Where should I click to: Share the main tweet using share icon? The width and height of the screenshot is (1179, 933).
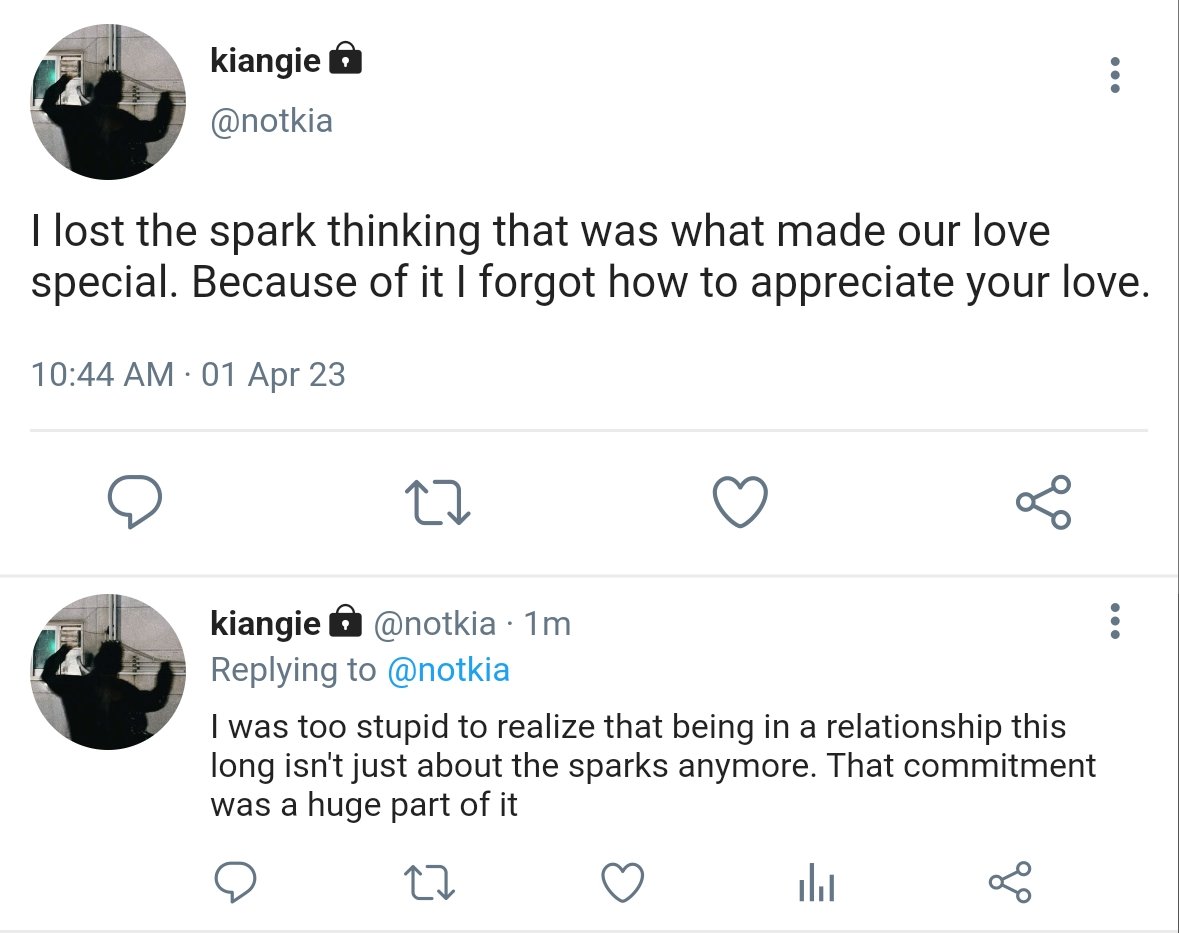[1044, 502]
